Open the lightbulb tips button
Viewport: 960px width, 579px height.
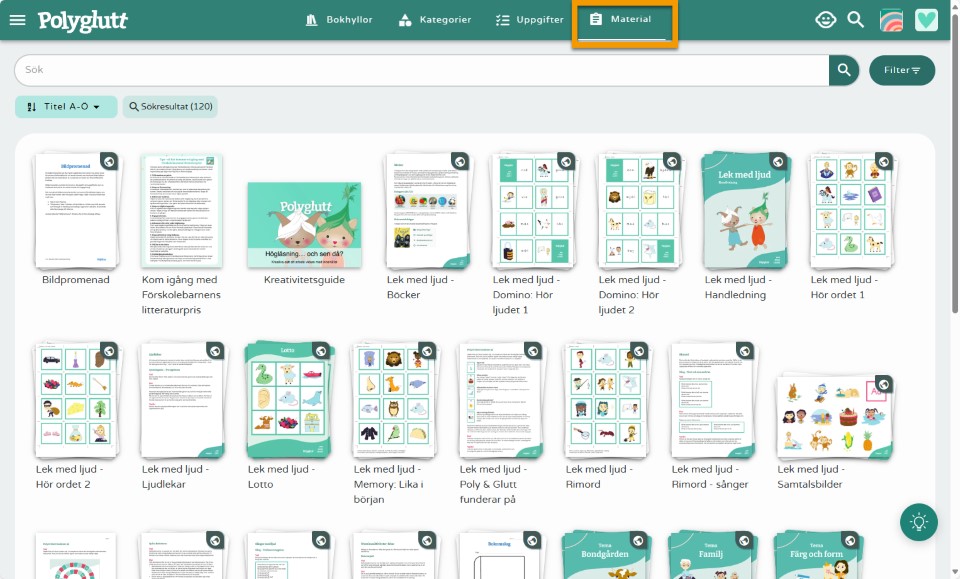[x=918, y=522]
